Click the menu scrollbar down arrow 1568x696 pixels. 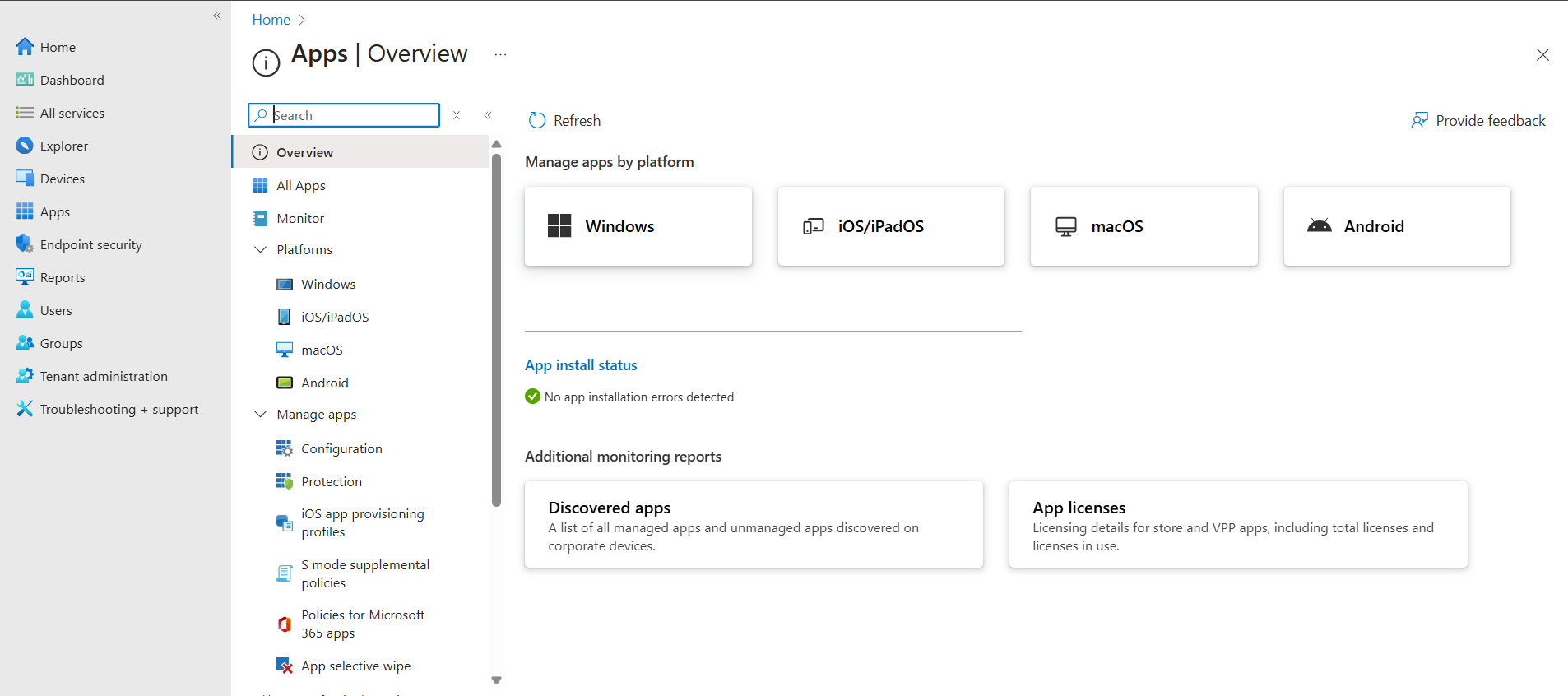[496, 680]
